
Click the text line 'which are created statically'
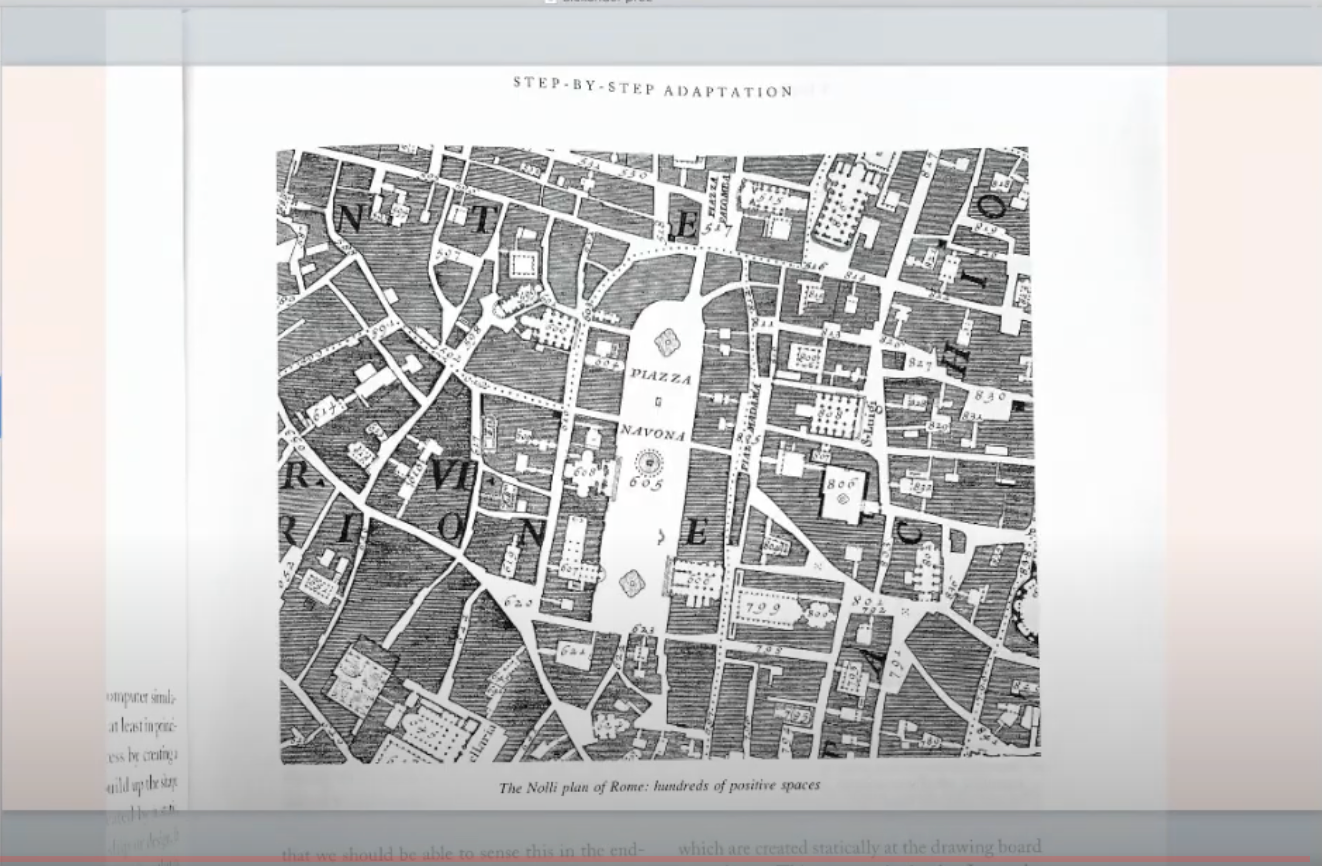(860, 848)
